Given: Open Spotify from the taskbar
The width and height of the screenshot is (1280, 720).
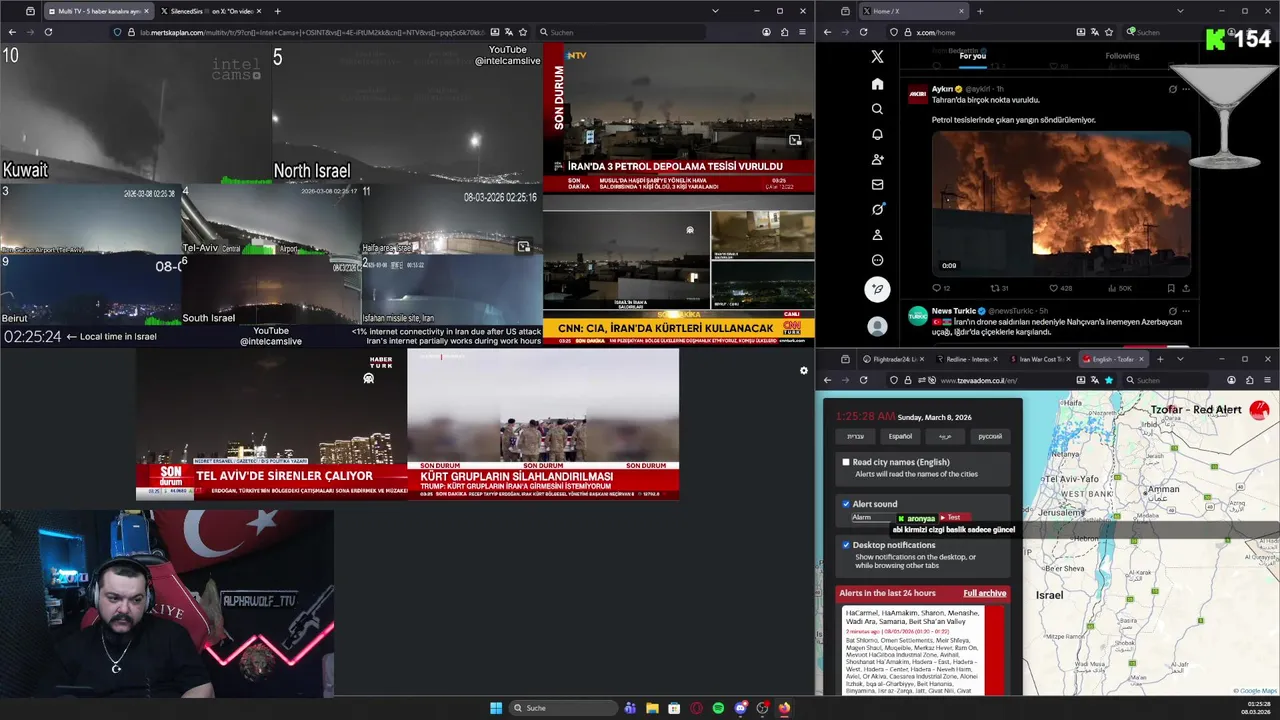Looking at the screenshot, I should click(x=718, y=708).
